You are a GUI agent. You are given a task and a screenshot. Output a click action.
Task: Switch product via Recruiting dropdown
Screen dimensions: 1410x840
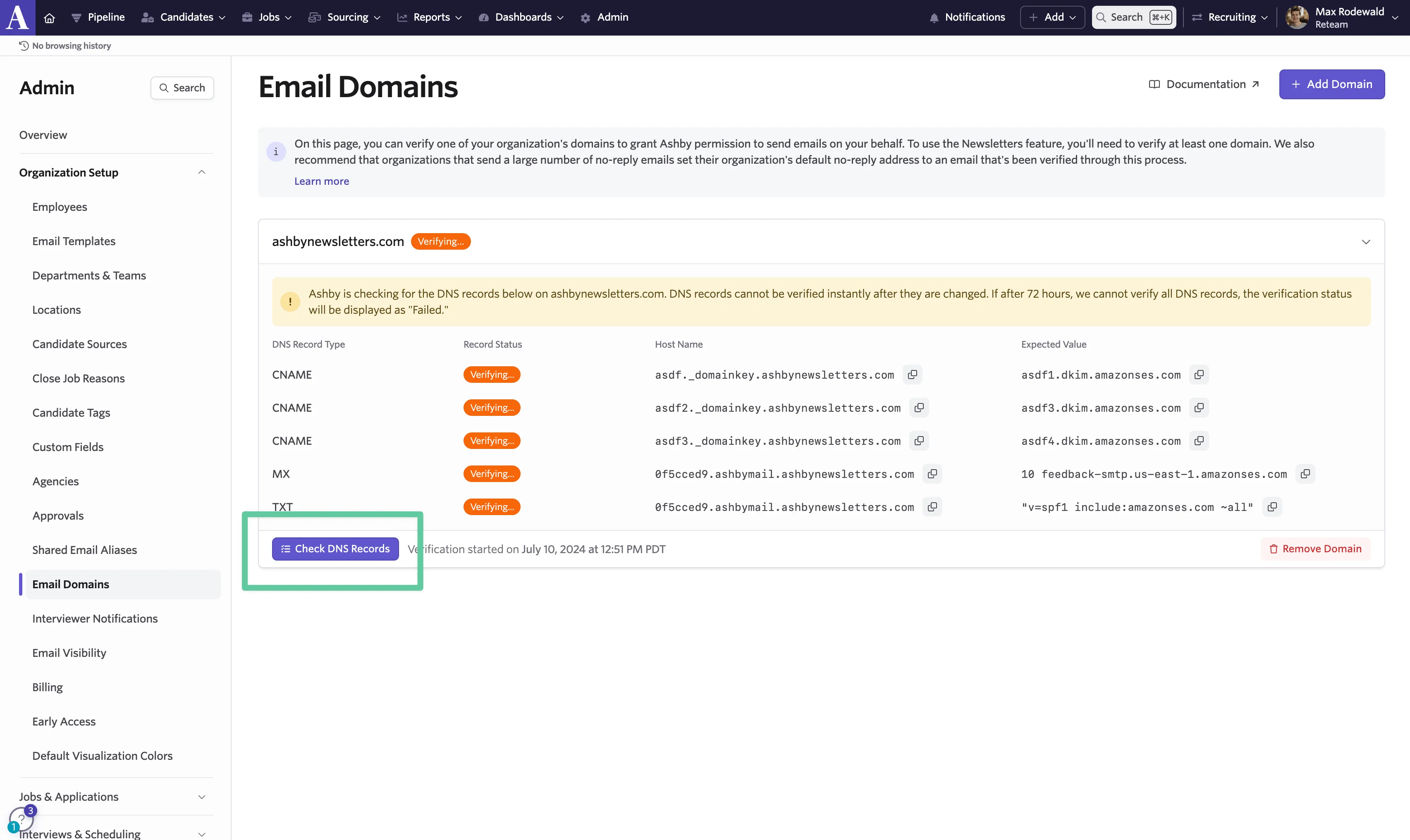[1229, 17]
